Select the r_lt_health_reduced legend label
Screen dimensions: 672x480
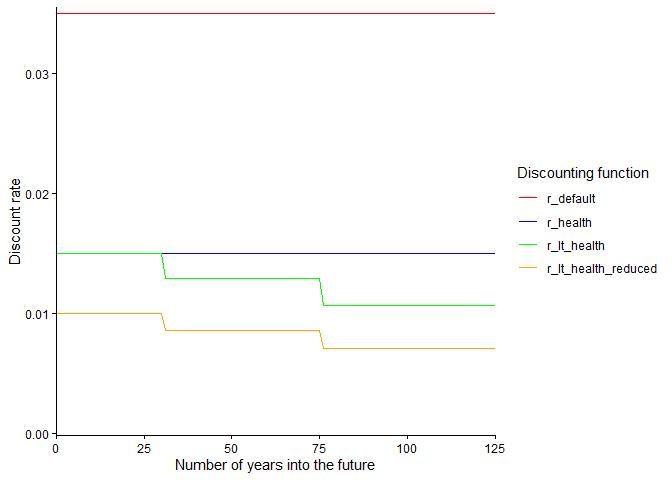click(x=601, y=269)
